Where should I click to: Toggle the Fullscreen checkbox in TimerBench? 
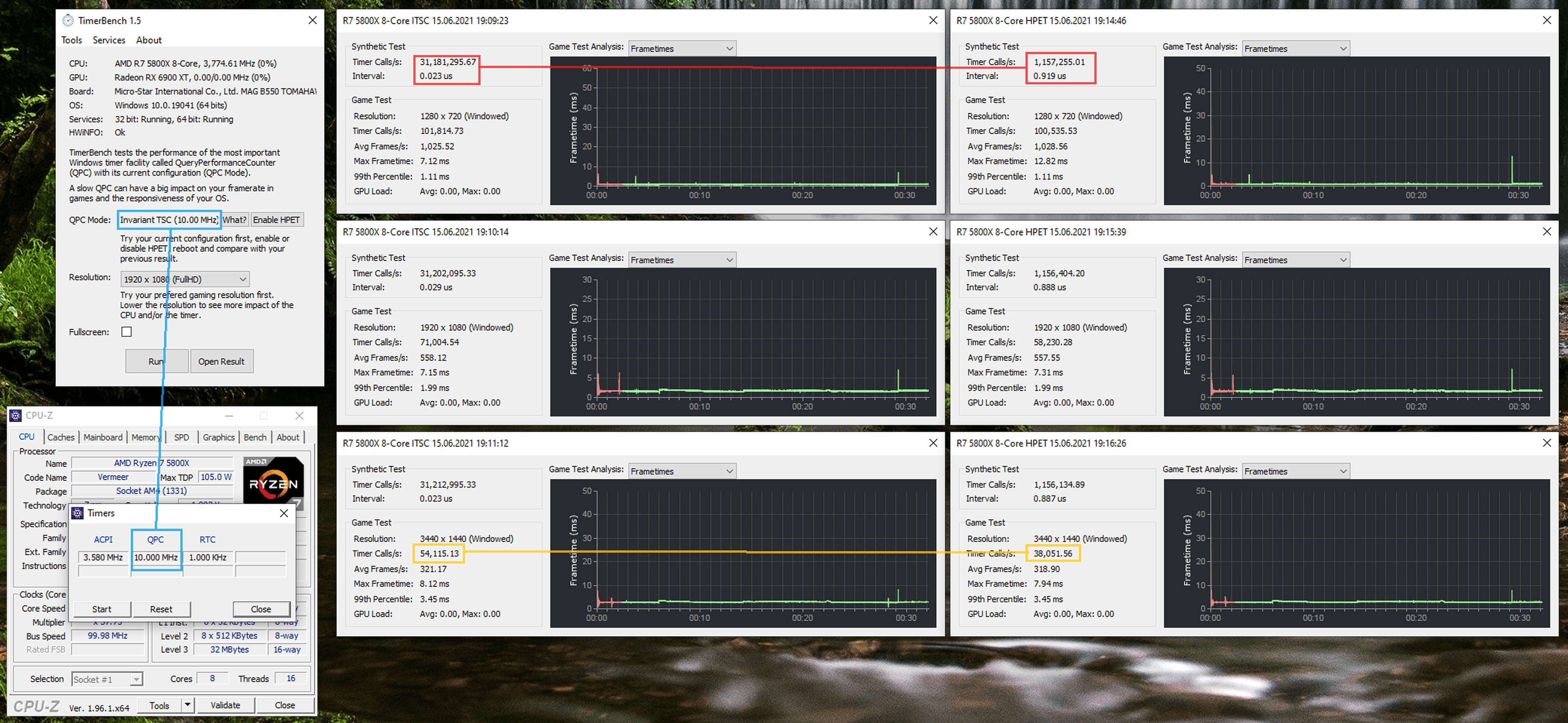[x=127, y=332]
